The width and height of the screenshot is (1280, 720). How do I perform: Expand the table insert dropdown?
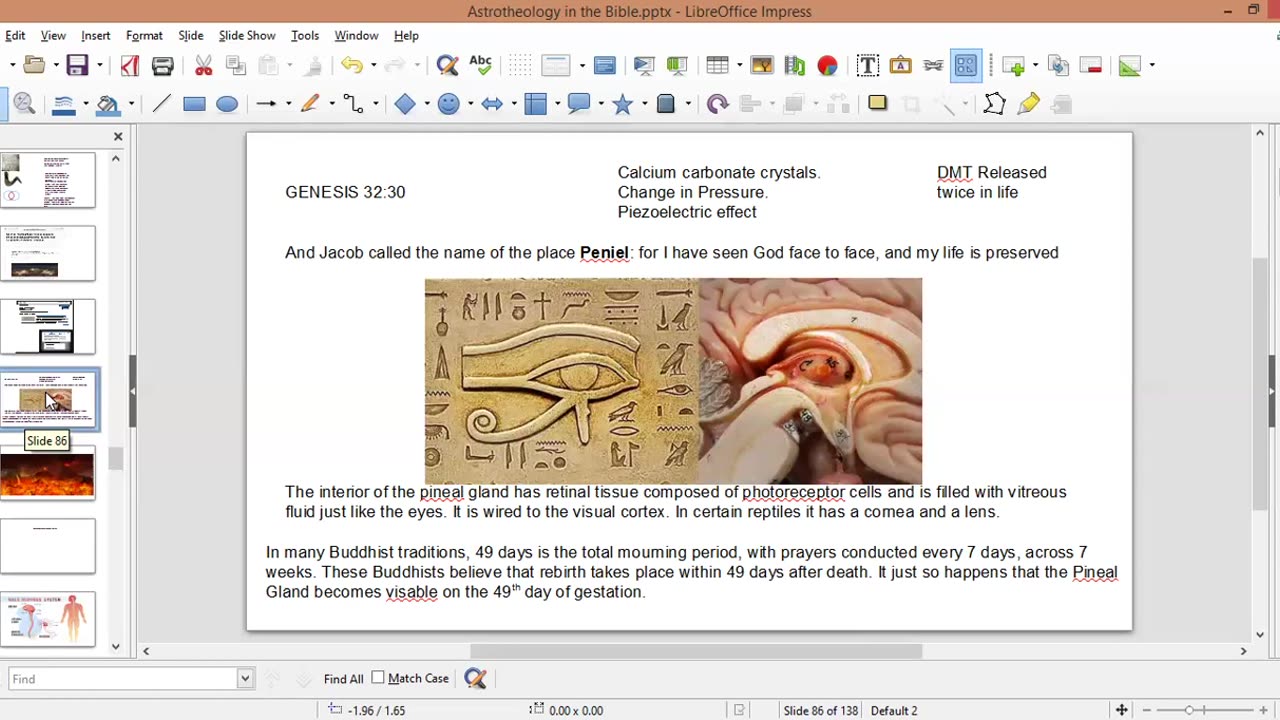(x=739, y=66)
